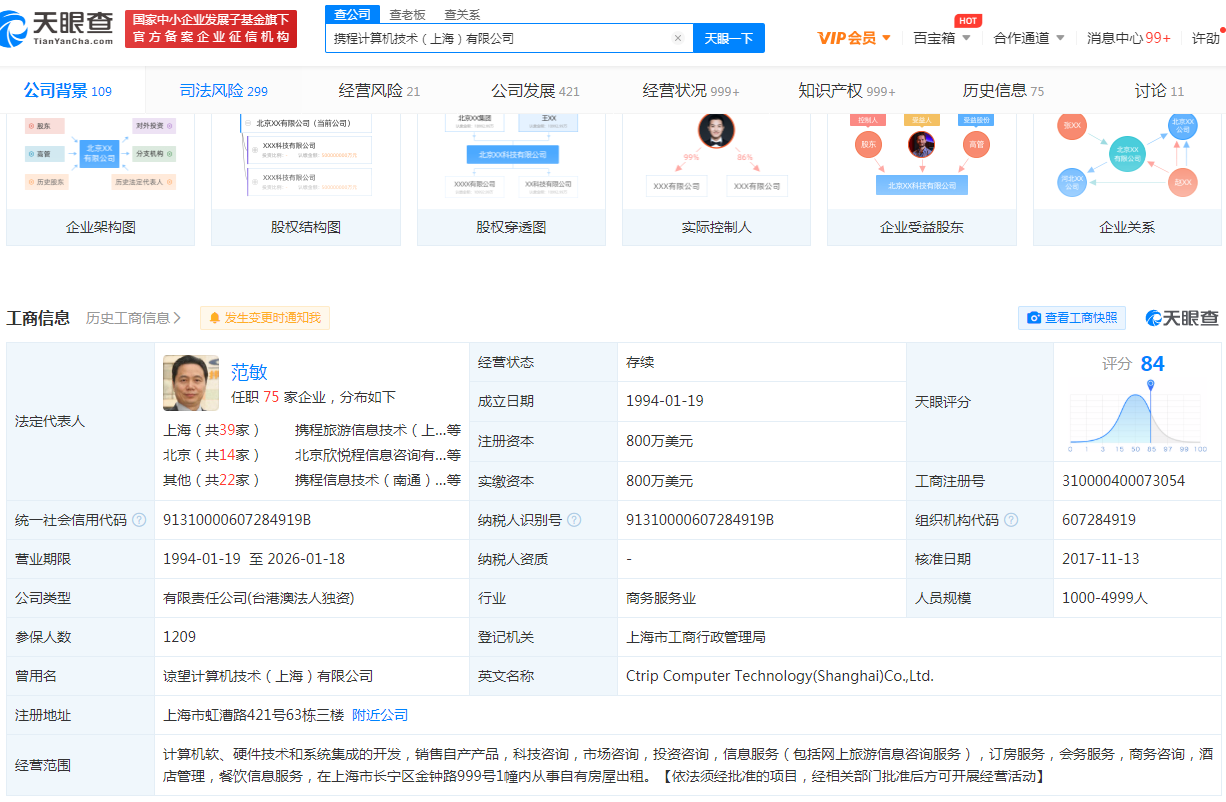Open the 企业关系 diagram card
1226x802 pixels.
click(1127, 180)
